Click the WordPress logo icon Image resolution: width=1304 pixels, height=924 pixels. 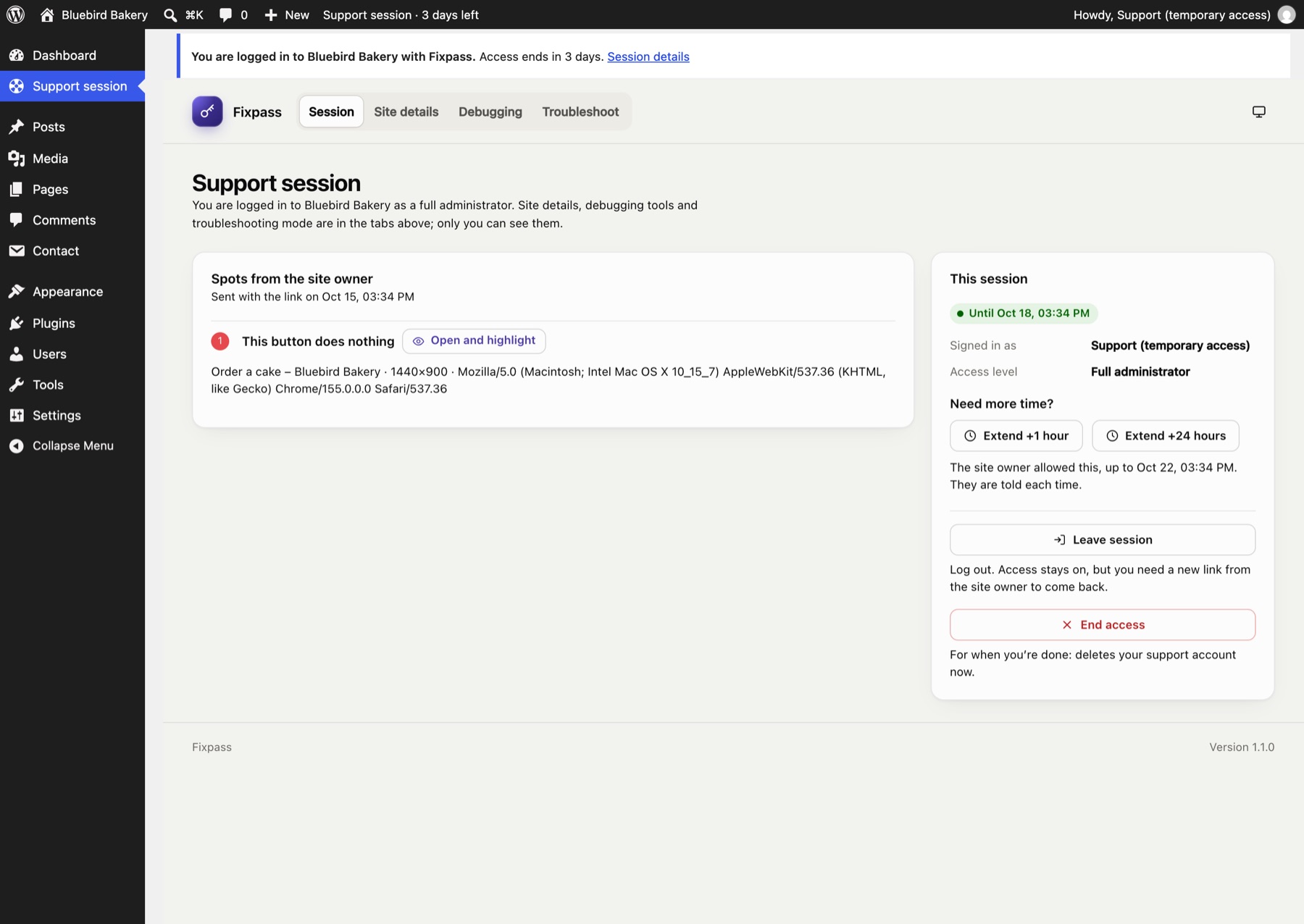[x=15, y=14]
